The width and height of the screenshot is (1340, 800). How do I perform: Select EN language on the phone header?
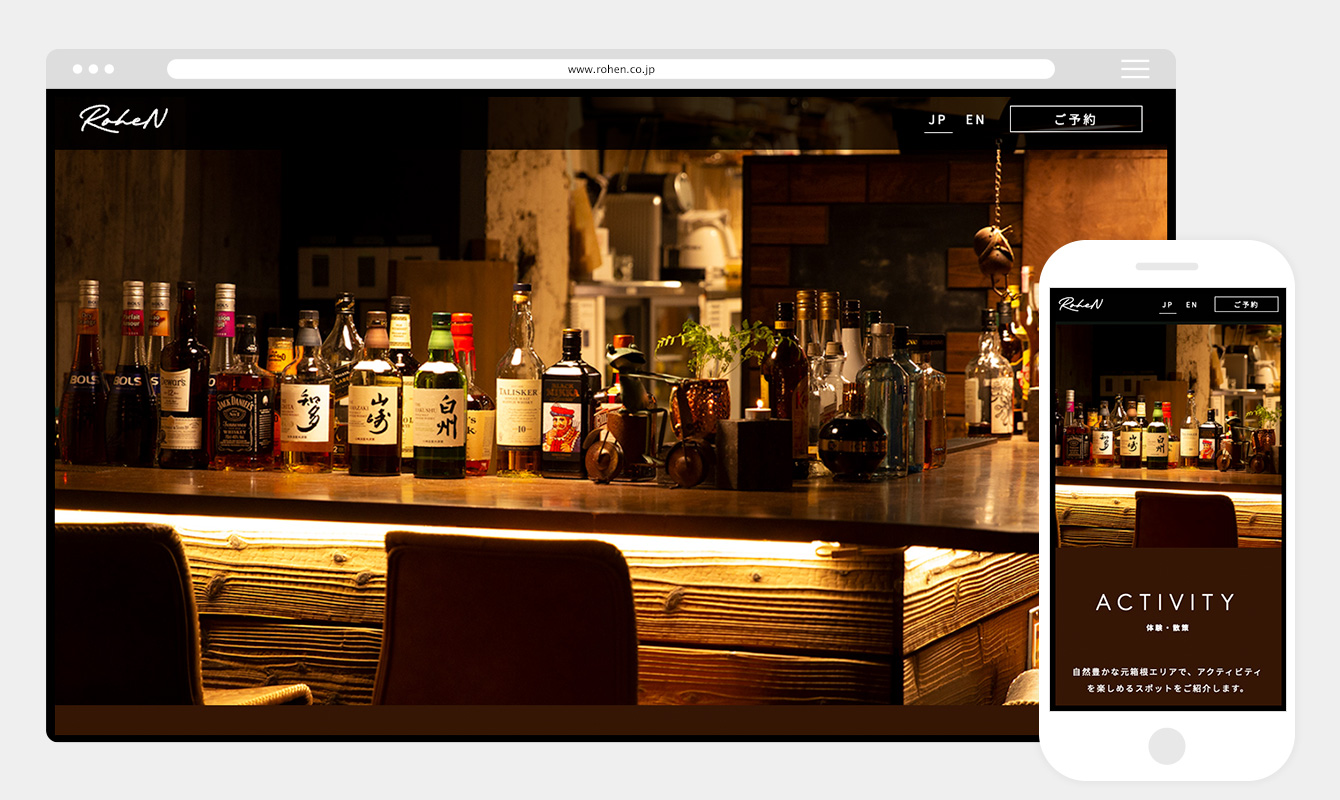[x=1192, y=305]
